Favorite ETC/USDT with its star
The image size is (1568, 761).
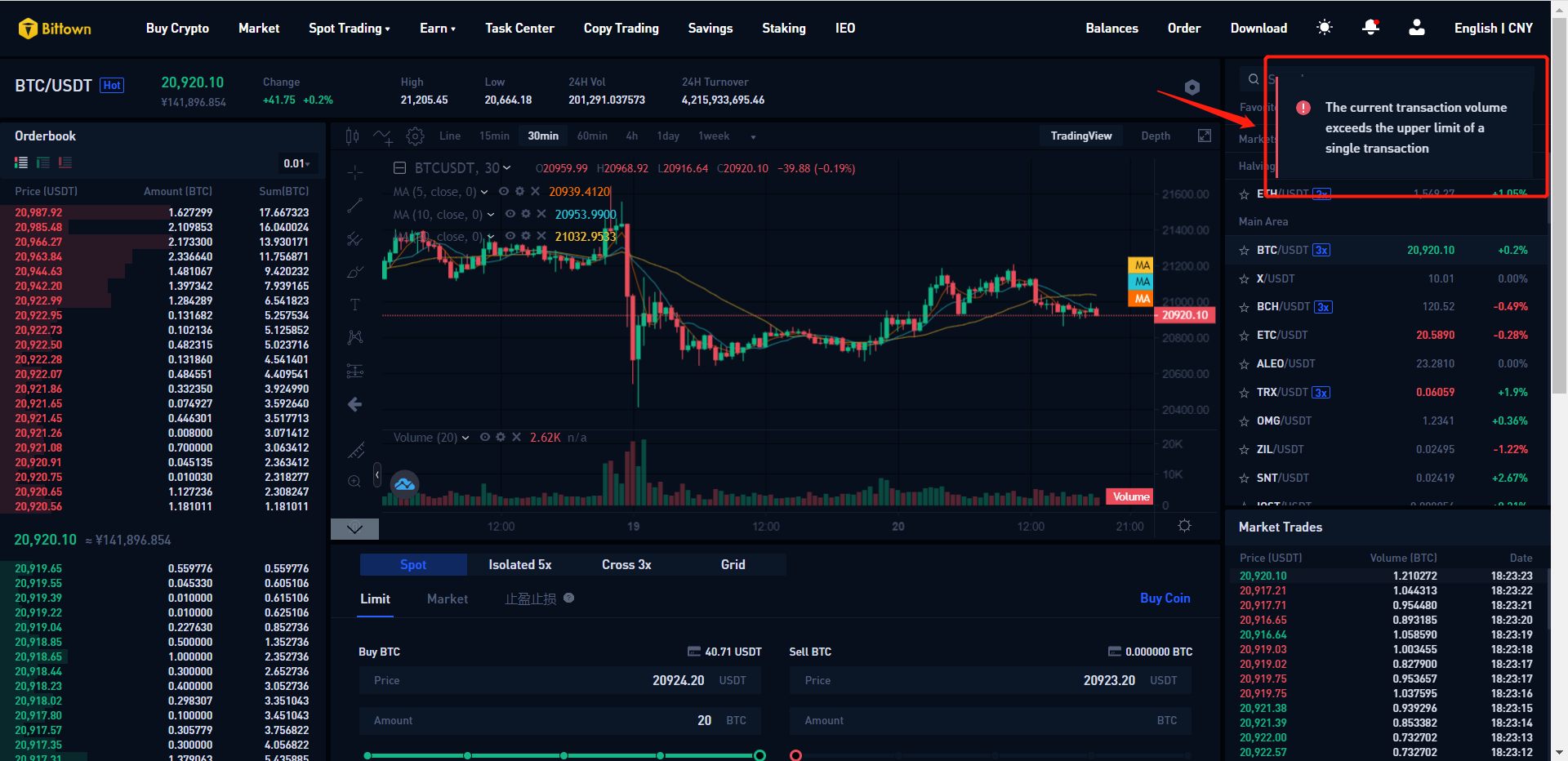point(1245,336)
